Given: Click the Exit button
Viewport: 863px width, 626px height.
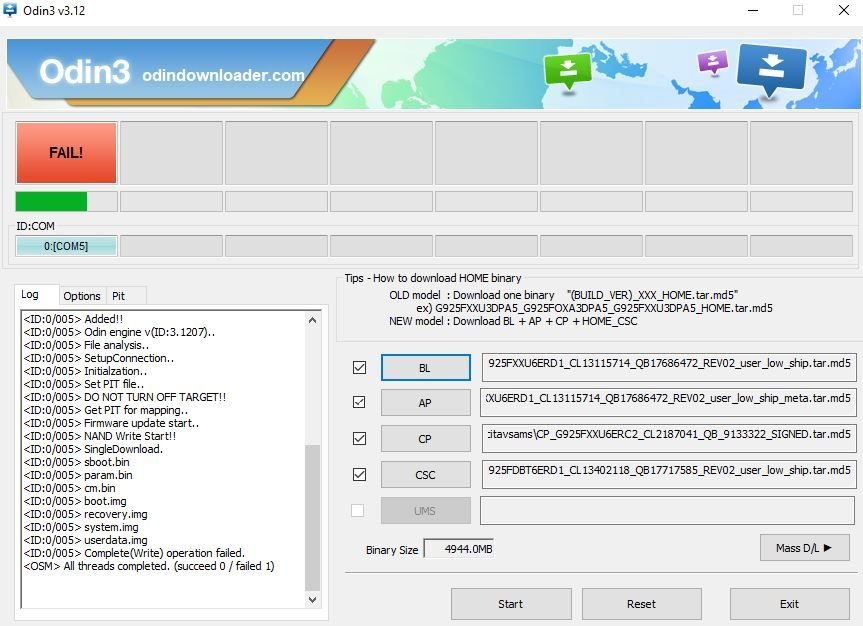Looking at the screenshot, I should click(x=790, y=604).
